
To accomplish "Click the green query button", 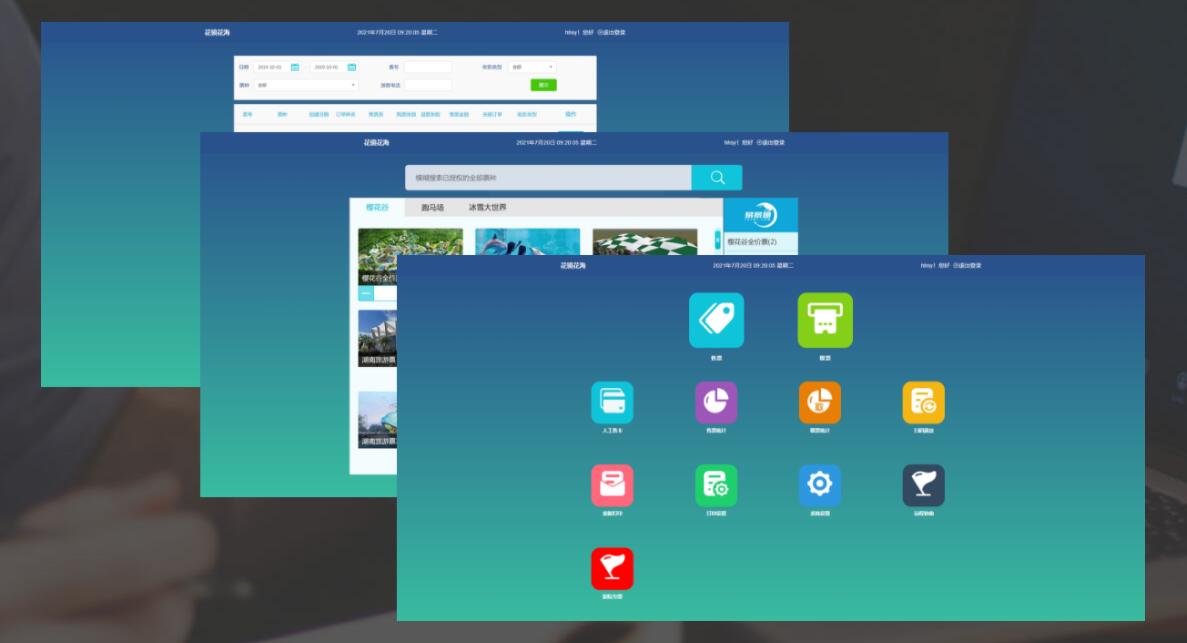I will pyautogui.click(x=543, y=85).
